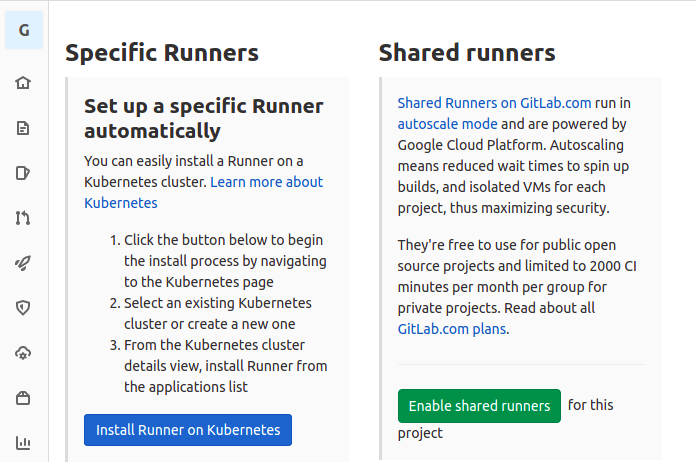The height and width of the screenshot is (462, 696).
Task: Click the Kubernetes link on second line
Action: click(x=121, y=203)
